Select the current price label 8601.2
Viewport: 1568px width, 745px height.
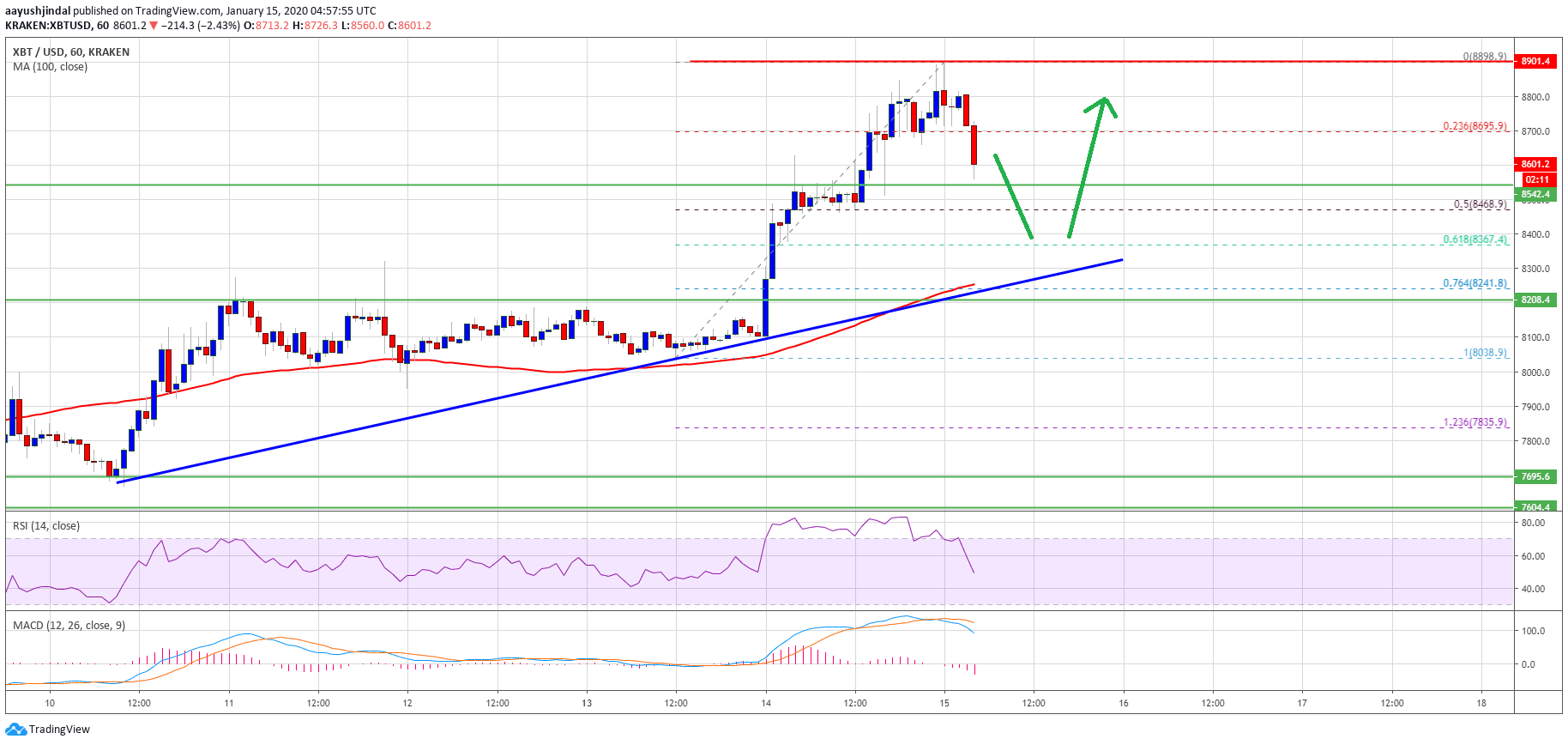click(x=1535, y=164)
